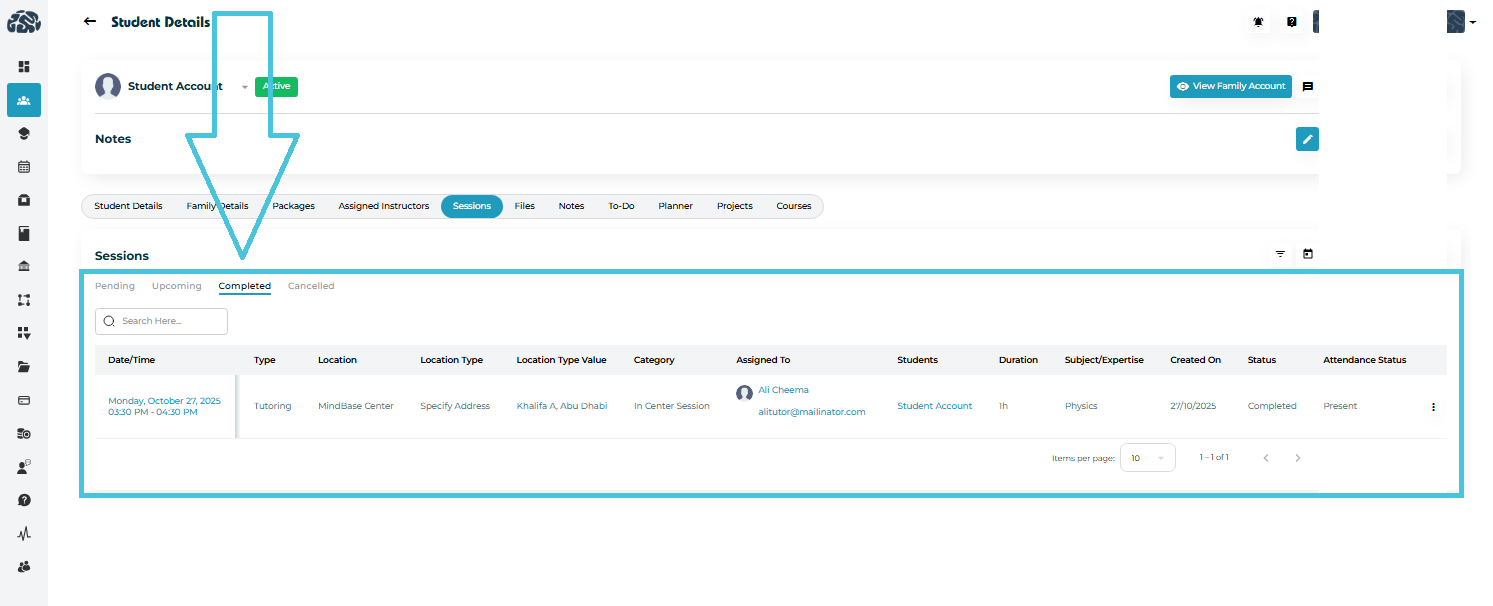This screenshot has height=606, width=1493.
Task: Click the back arrow beside Student Details
Action: pos(90,21)
